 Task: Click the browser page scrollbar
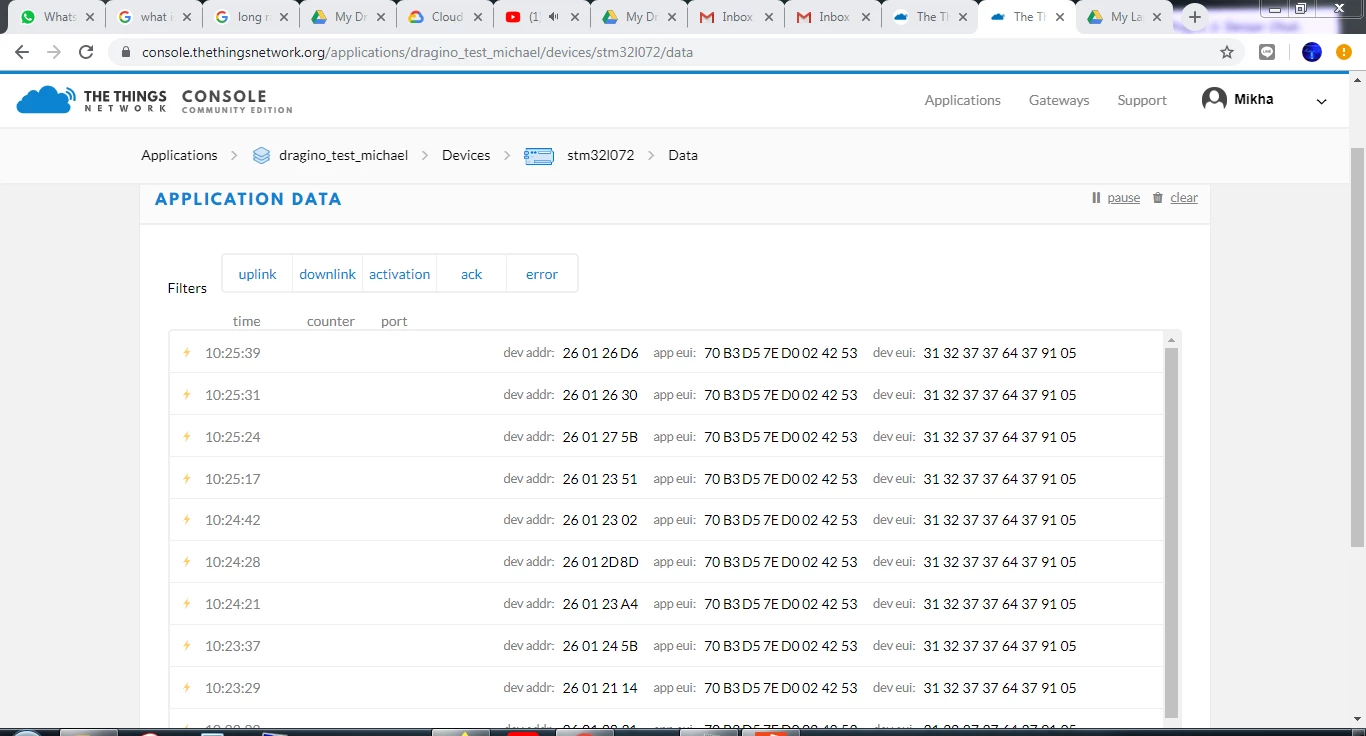[1357, 345]
